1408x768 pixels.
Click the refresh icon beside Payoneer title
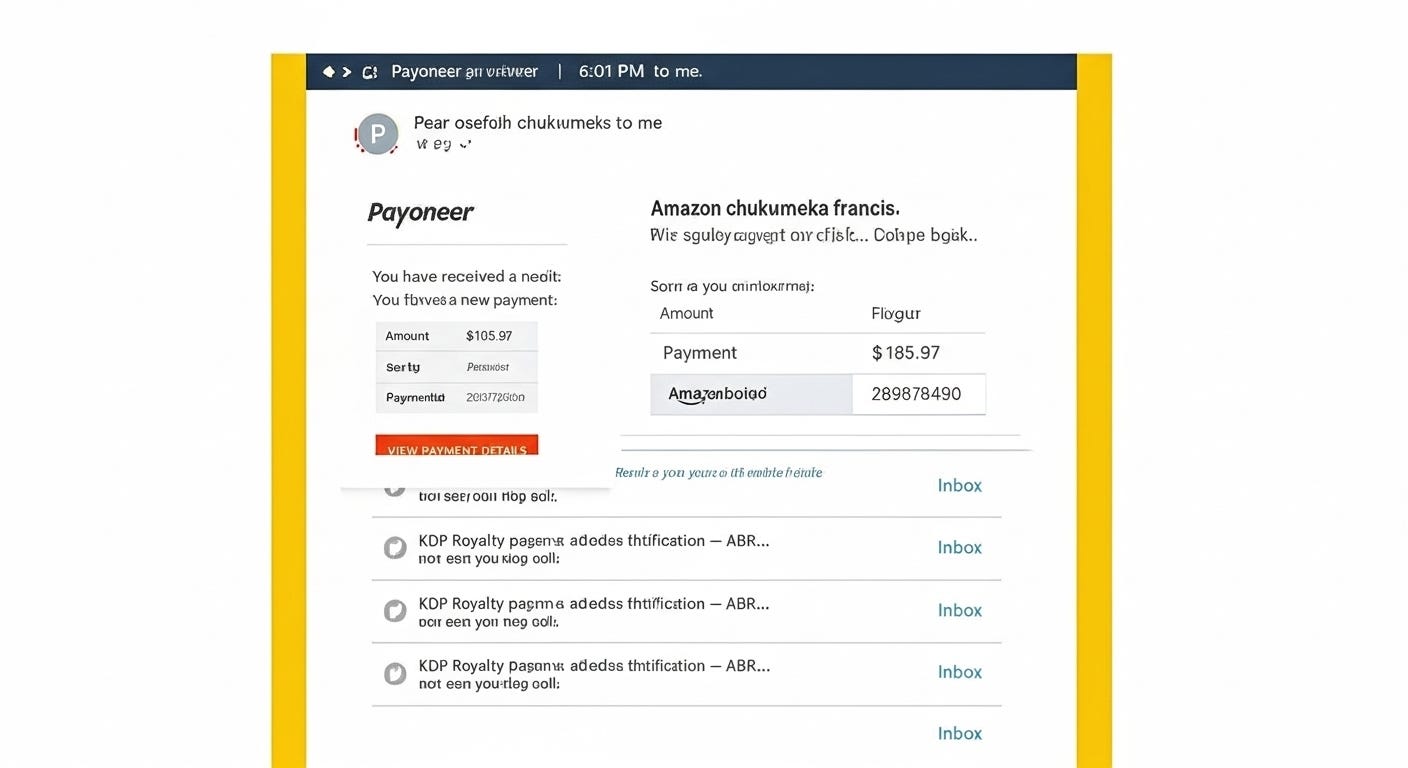tap(370, 72)
